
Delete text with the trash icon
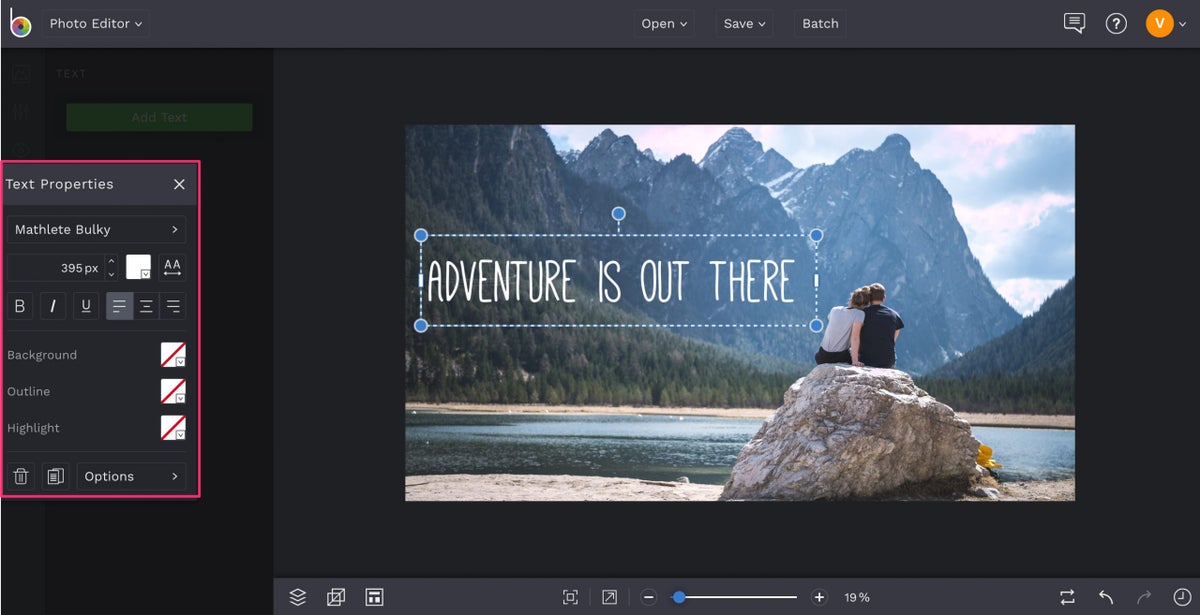21,476
